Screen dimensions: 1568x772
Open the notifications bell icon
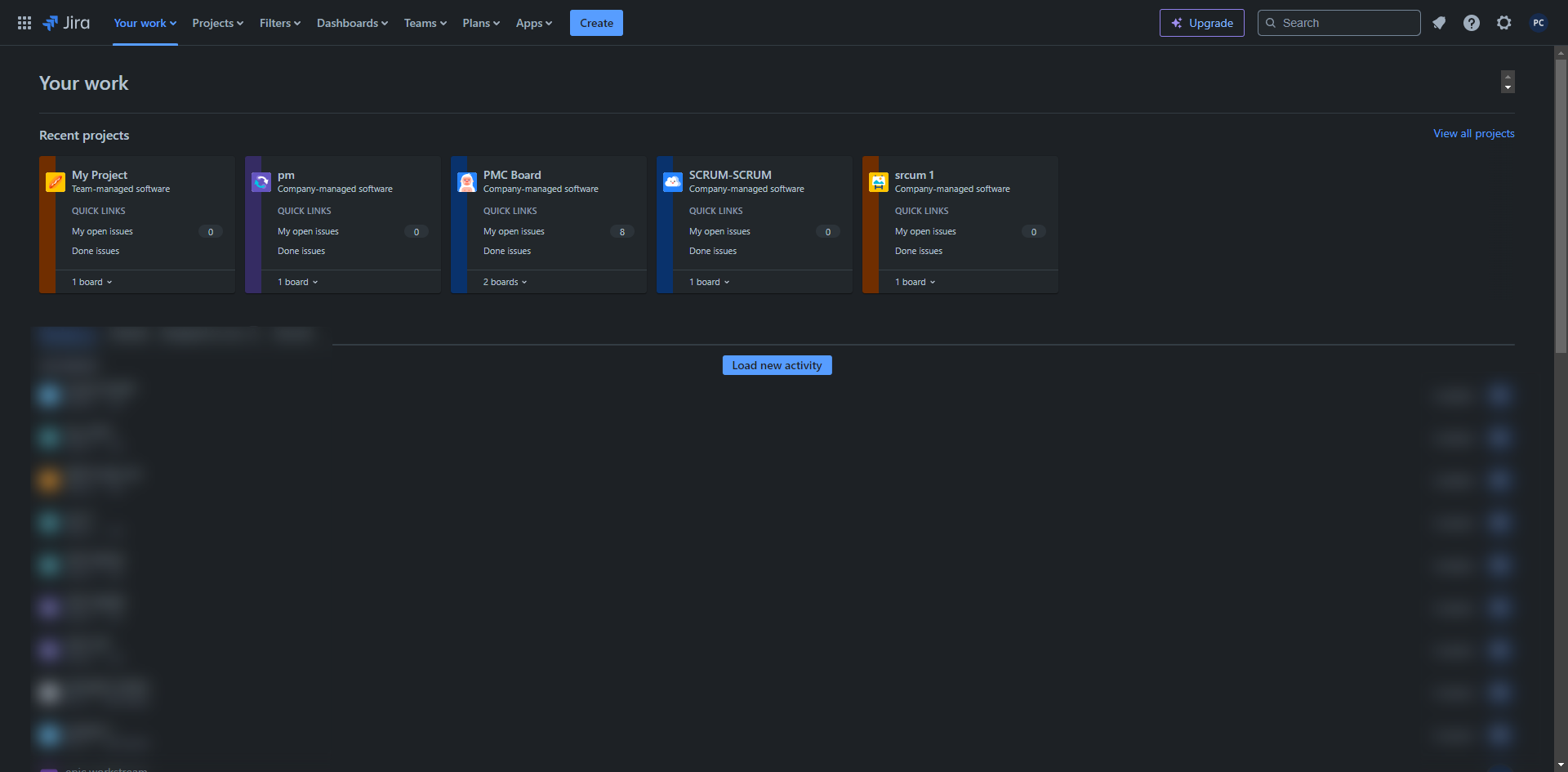tap(1439, 23)
